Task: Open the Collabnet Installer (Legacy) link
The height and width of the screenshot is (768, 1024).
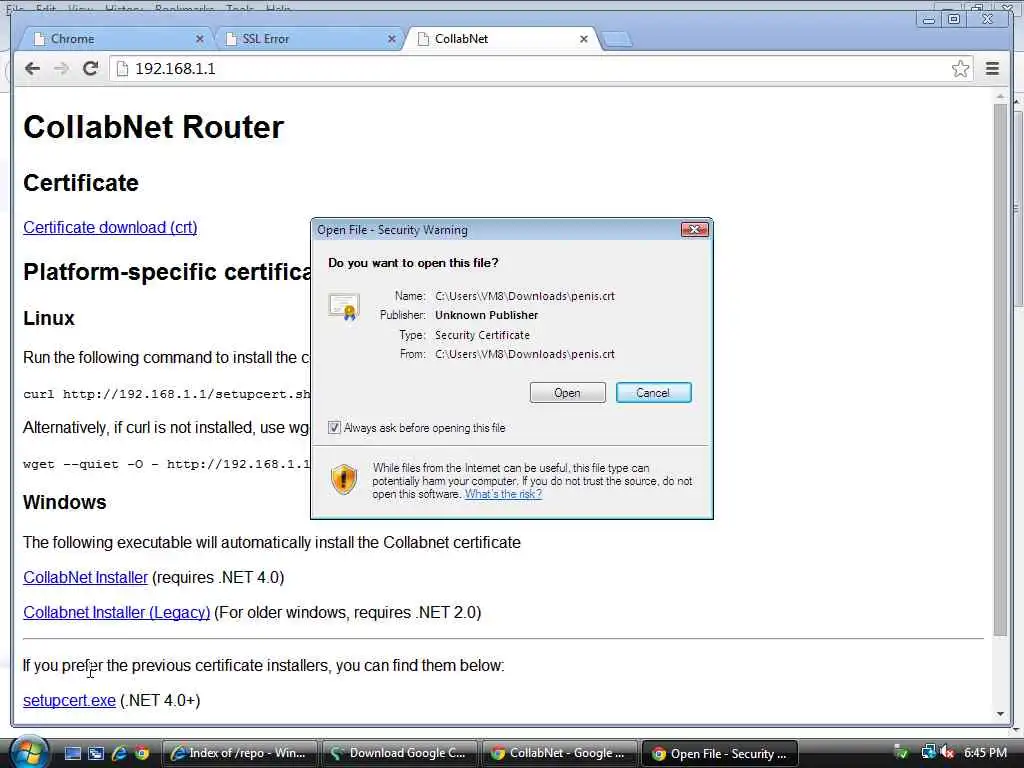Action: pos(117,613)
